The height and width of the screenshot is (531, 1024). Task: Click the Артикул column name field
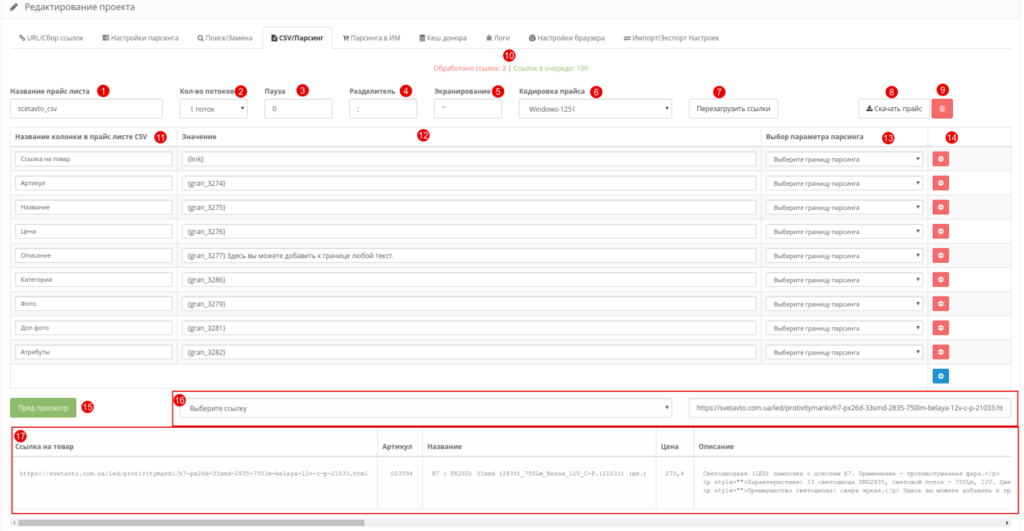point(93,183)
